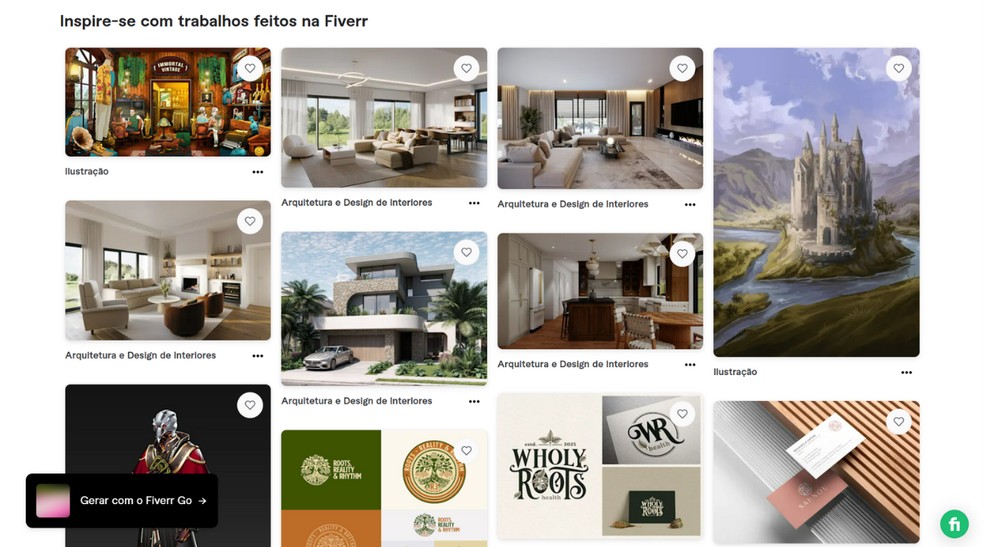Toggle heart on the modern house exterior image
984x547 pixels.
466,252
